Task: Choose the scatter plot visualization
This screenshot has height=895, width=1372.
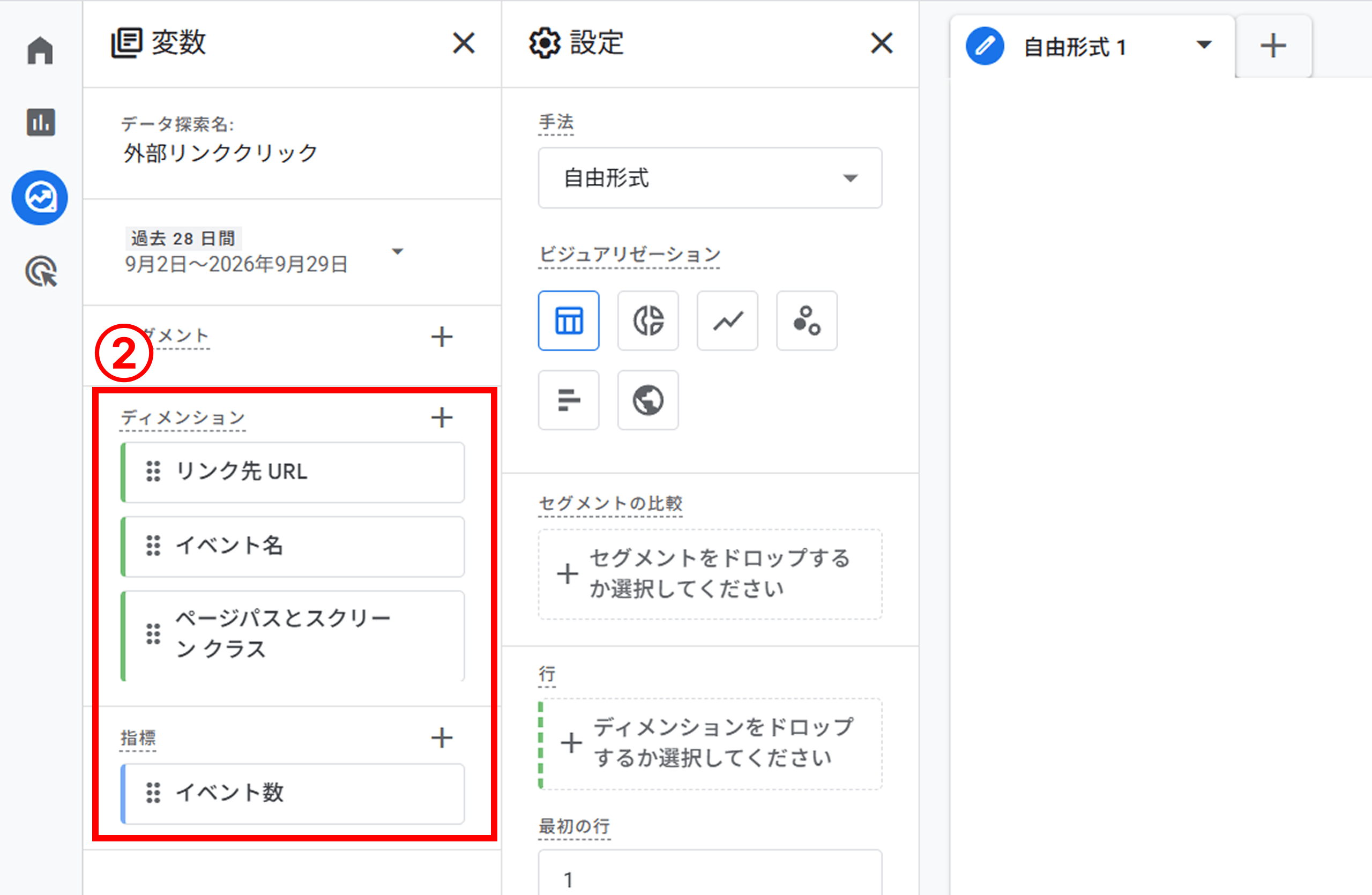Action: (807, 320)
